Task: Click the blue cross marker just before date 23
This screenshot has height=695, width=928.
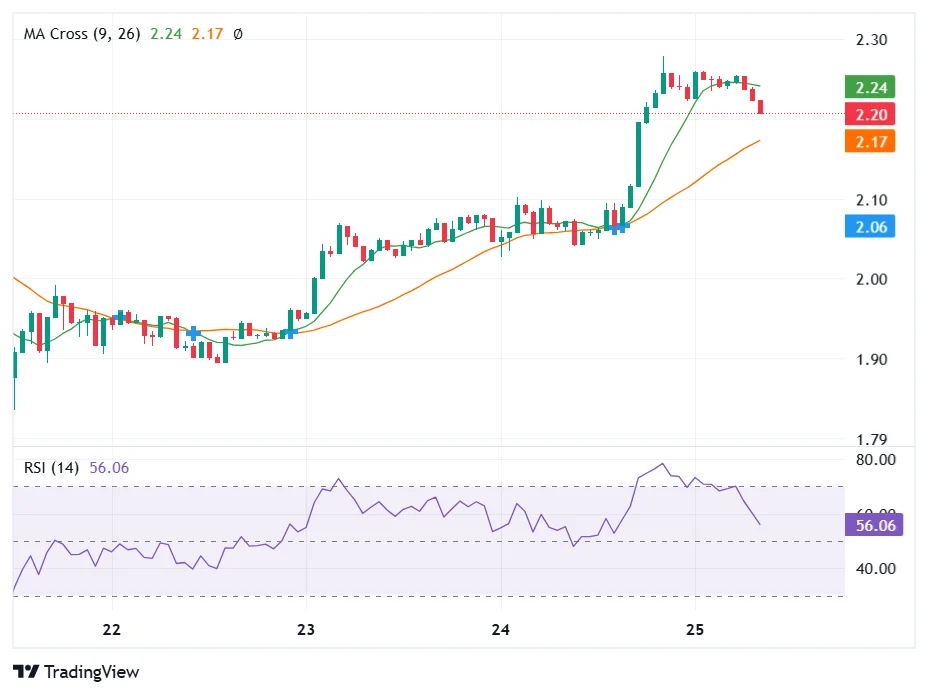Action: pyautogui.click(x=289, y=332)
